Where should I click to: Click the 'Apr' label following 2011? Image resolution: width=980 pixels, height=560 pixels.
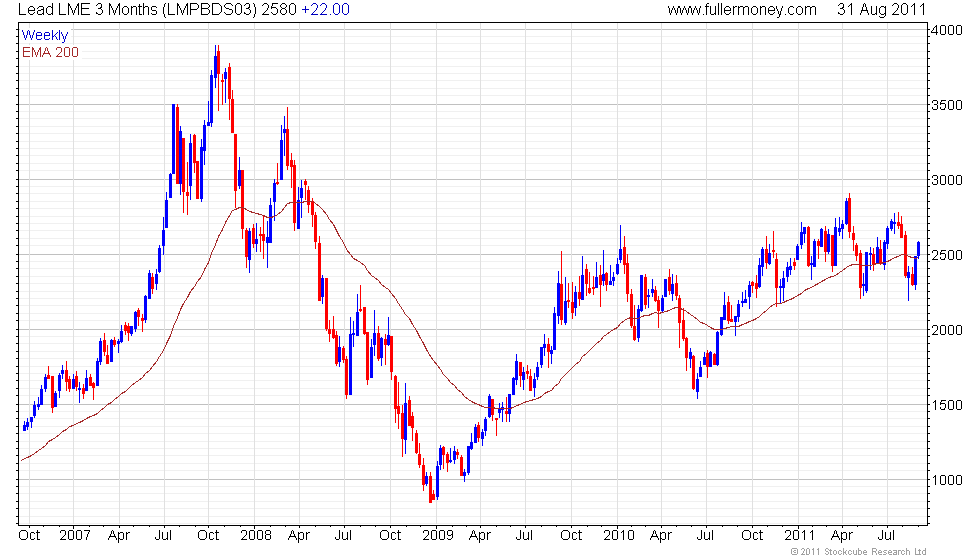(x=842, y=536)
